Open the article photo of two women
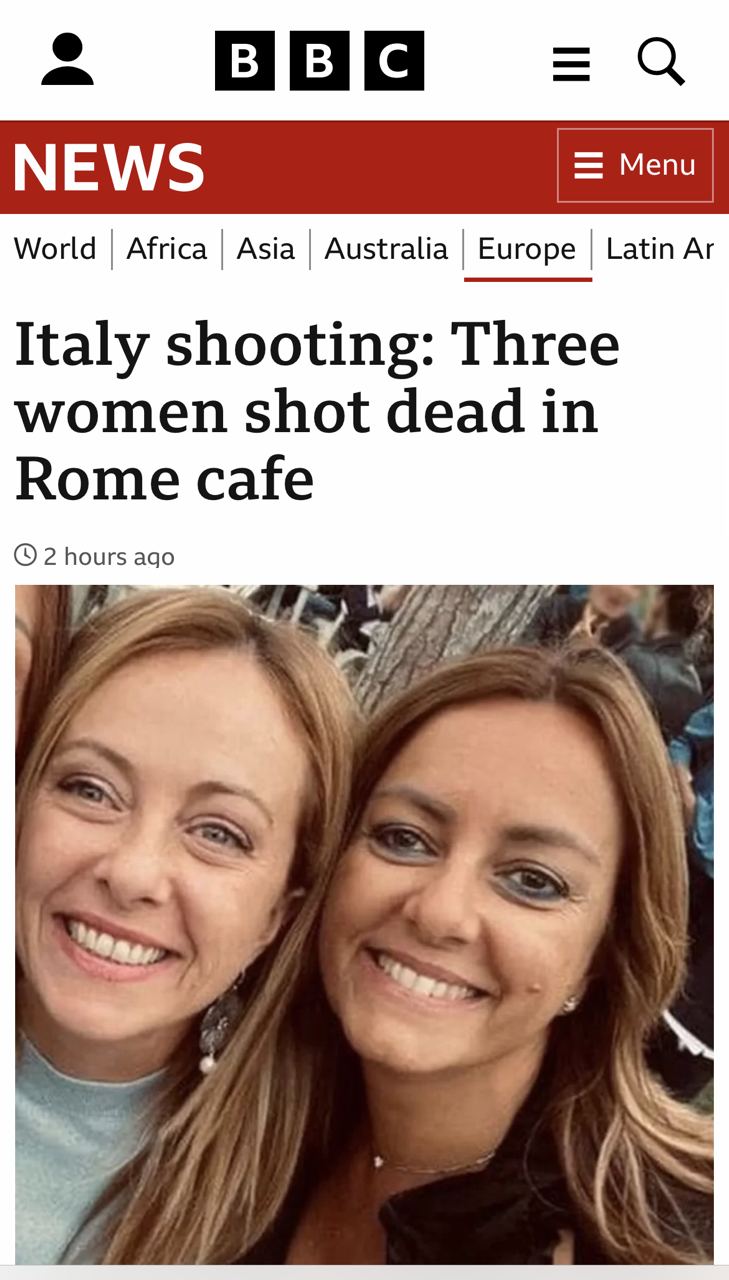 364,924
